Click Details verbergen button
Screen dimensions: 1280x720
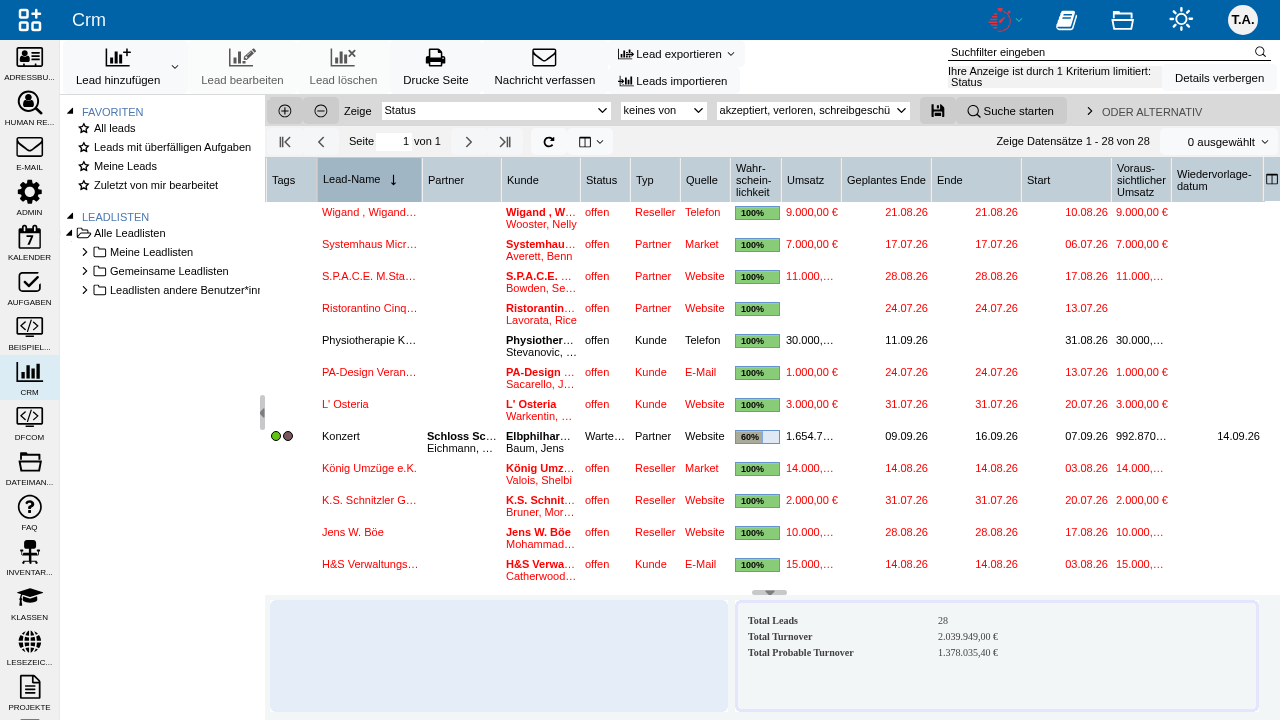click(x=1219, y=78)
